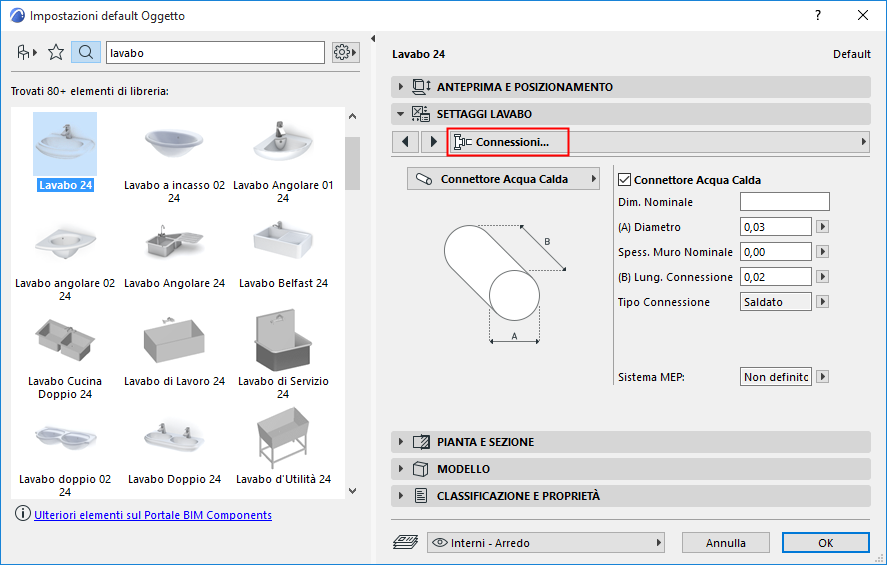Select Lavabo Angolare 01 24
887x565 pixels.
283,158
